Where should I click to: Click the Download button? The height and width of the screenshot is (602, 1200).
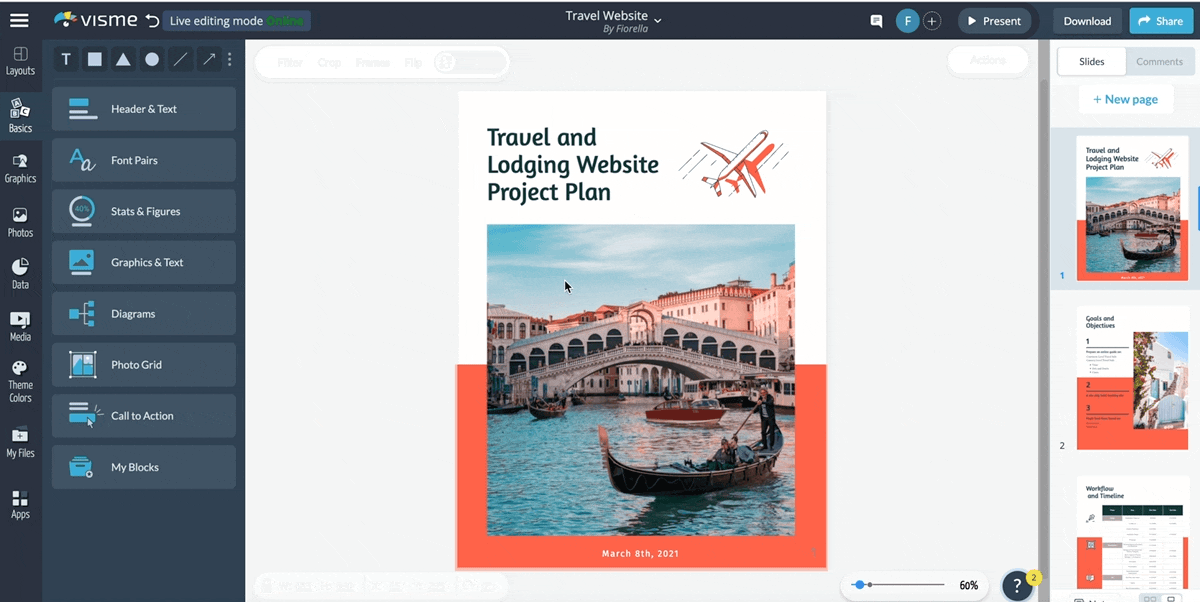pyautogui.click(x=1087, y=20)
